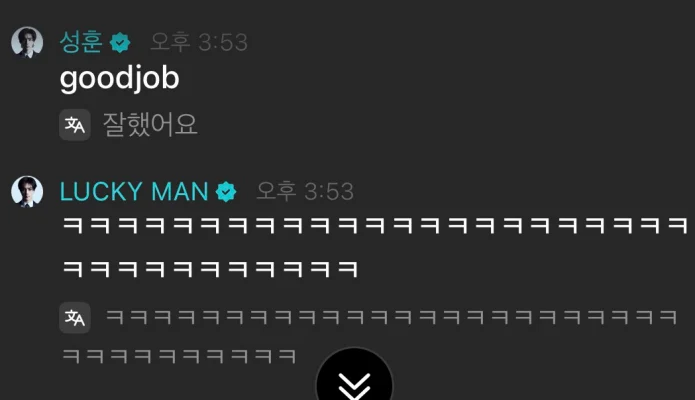Toggle translation icon under ㅋㅋㅋ message

click(75, 318)
